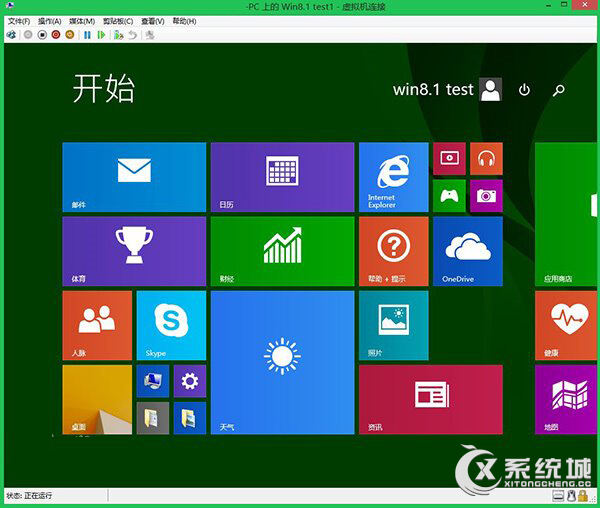The image size is (600, 508).
Task: Open the Desktop (桌面) tile
Action: coord(97,400)
